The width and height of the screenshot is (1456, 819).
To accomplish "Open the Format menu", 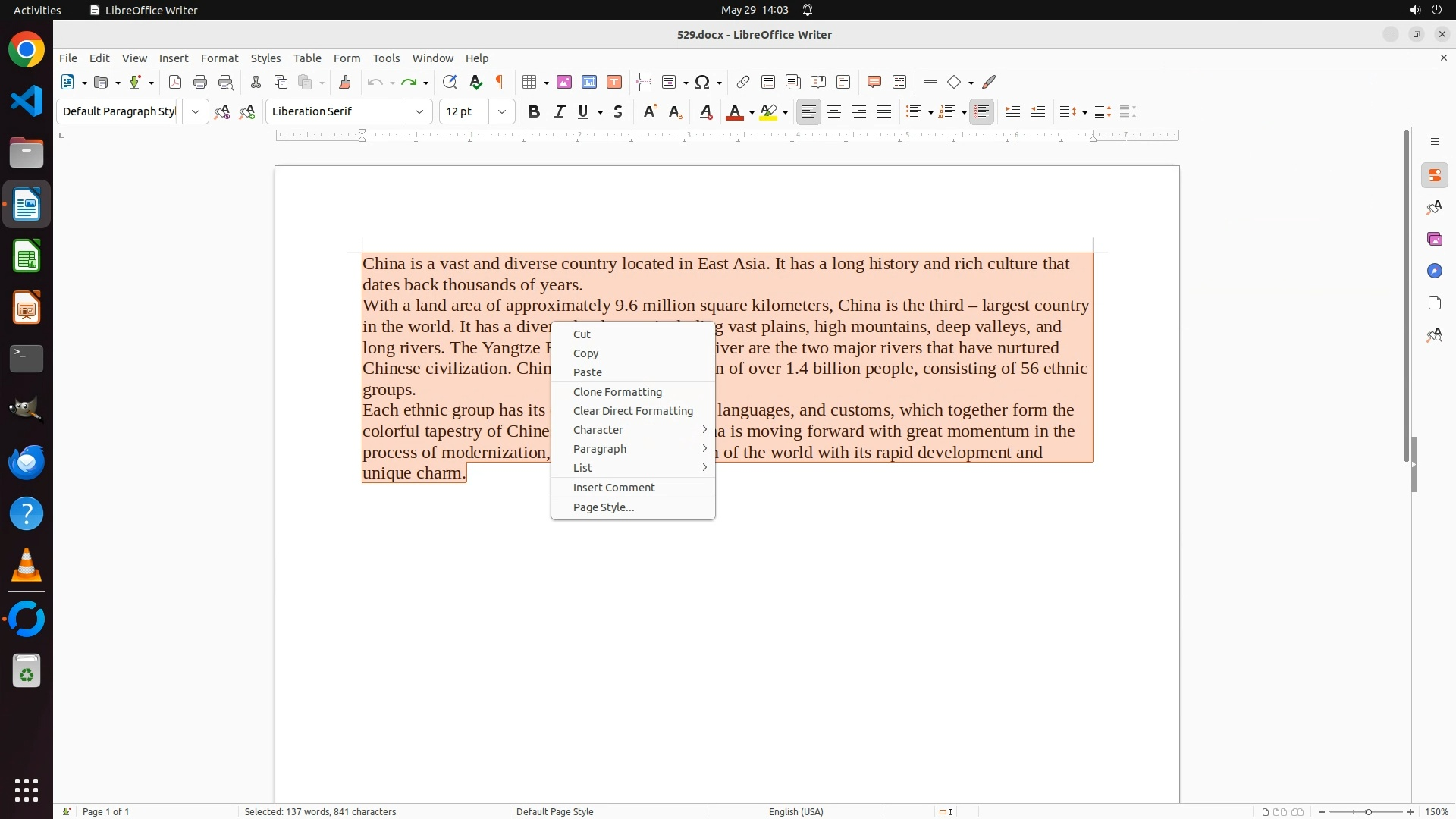I will (x=219, y=58).
